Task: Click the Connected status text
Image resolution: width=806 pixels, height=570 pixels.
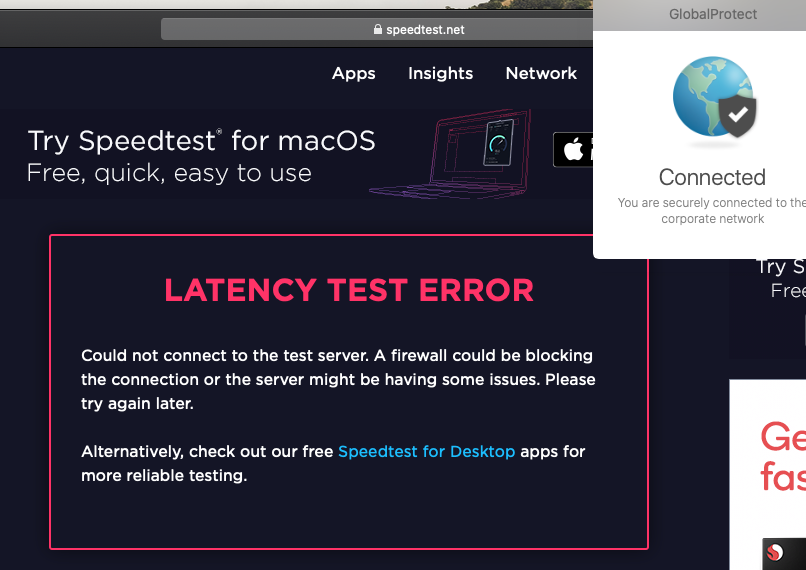Action: [712, 177]
